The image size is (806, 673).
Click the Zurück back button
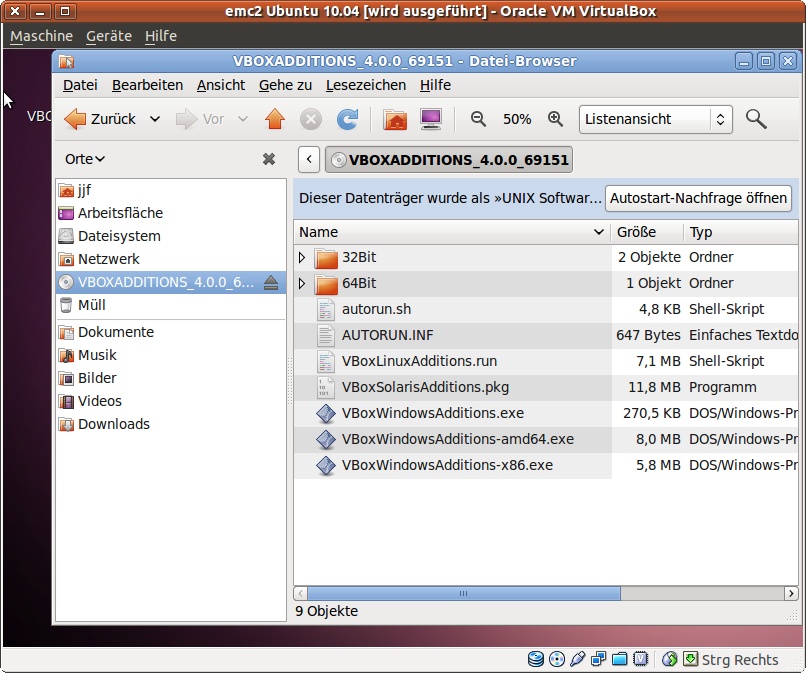tap(100, 119)
